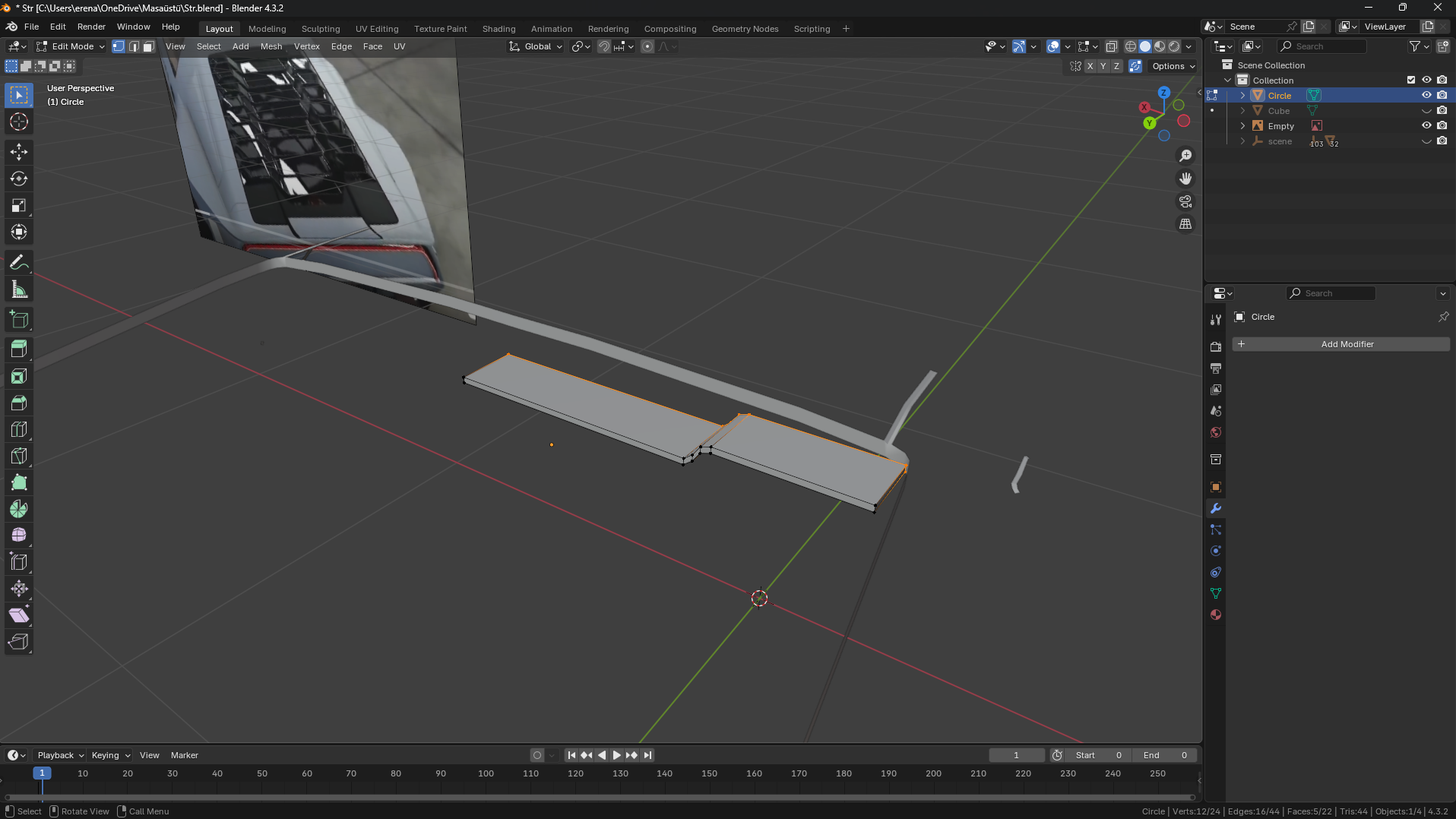
Task: Click the Add Modifier button
Action: pos(1341,344)
